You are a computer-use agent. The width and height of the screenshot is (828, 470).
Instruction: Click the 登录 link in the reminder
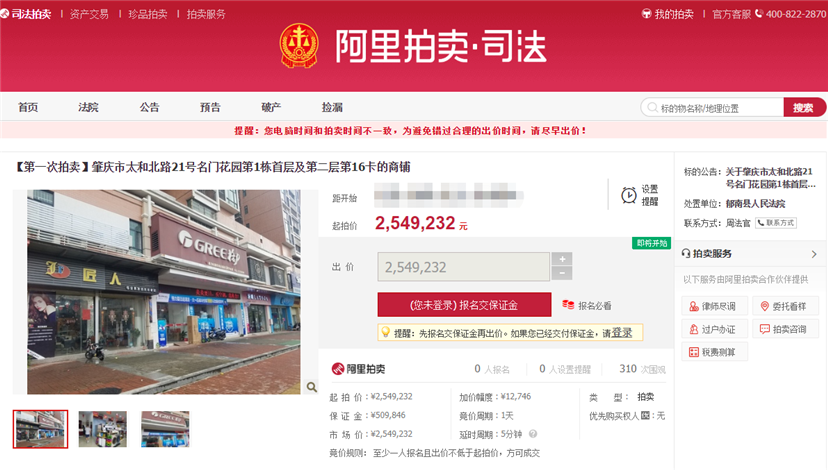pyautogui.click(x=622, y=333)
